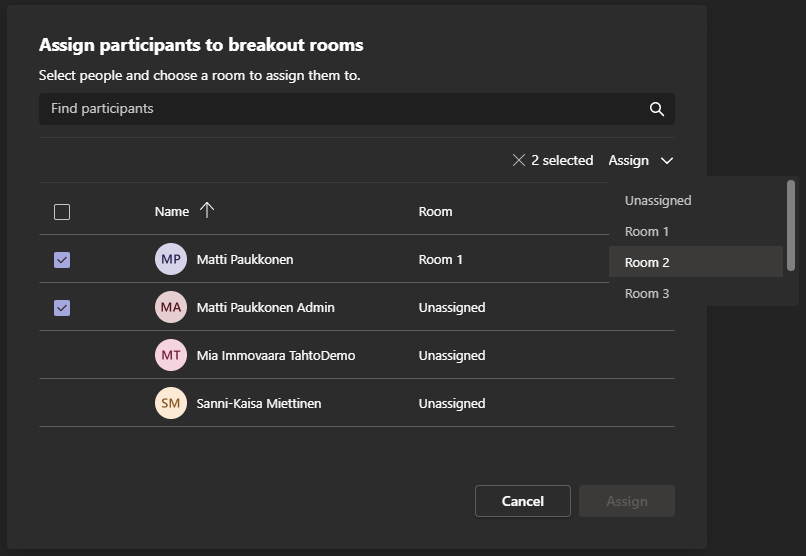The image size is (806, 556).
Task: Uncheck the Matti Paukkonen Admin checkbox
Action: point(62,308)
